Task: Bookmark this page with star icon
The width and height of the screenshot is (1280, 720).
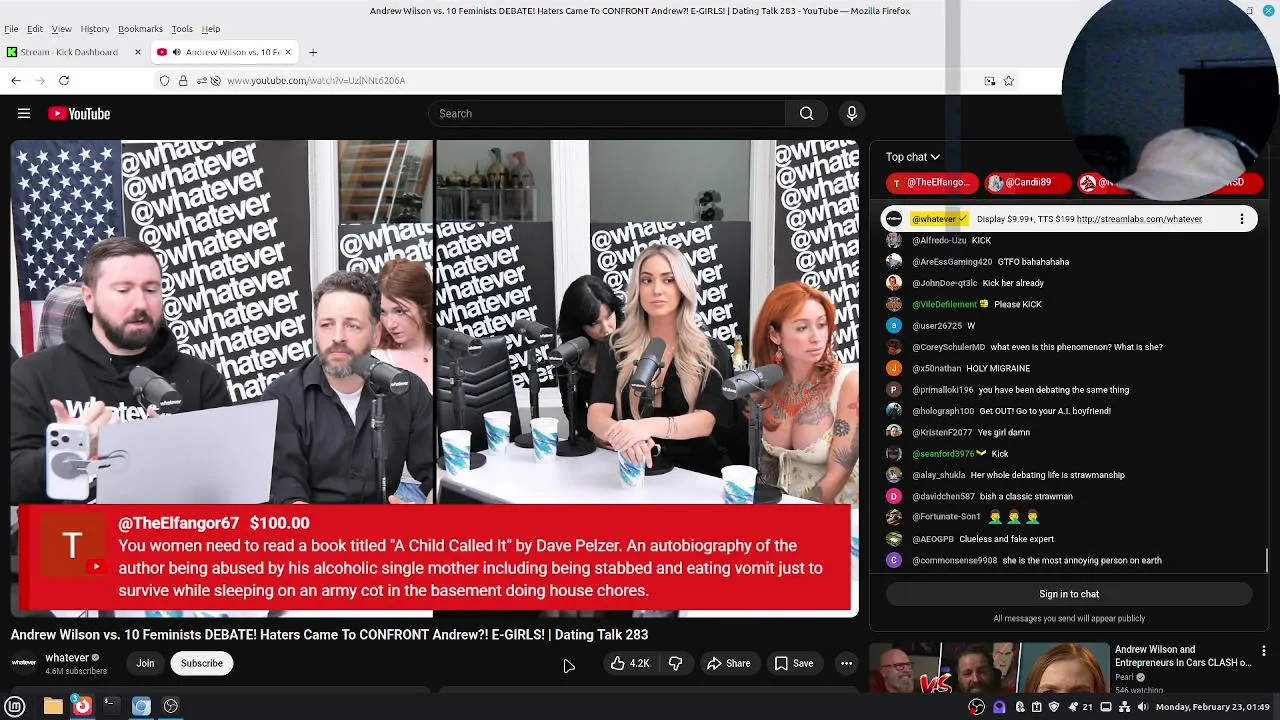Action: 1008,80
